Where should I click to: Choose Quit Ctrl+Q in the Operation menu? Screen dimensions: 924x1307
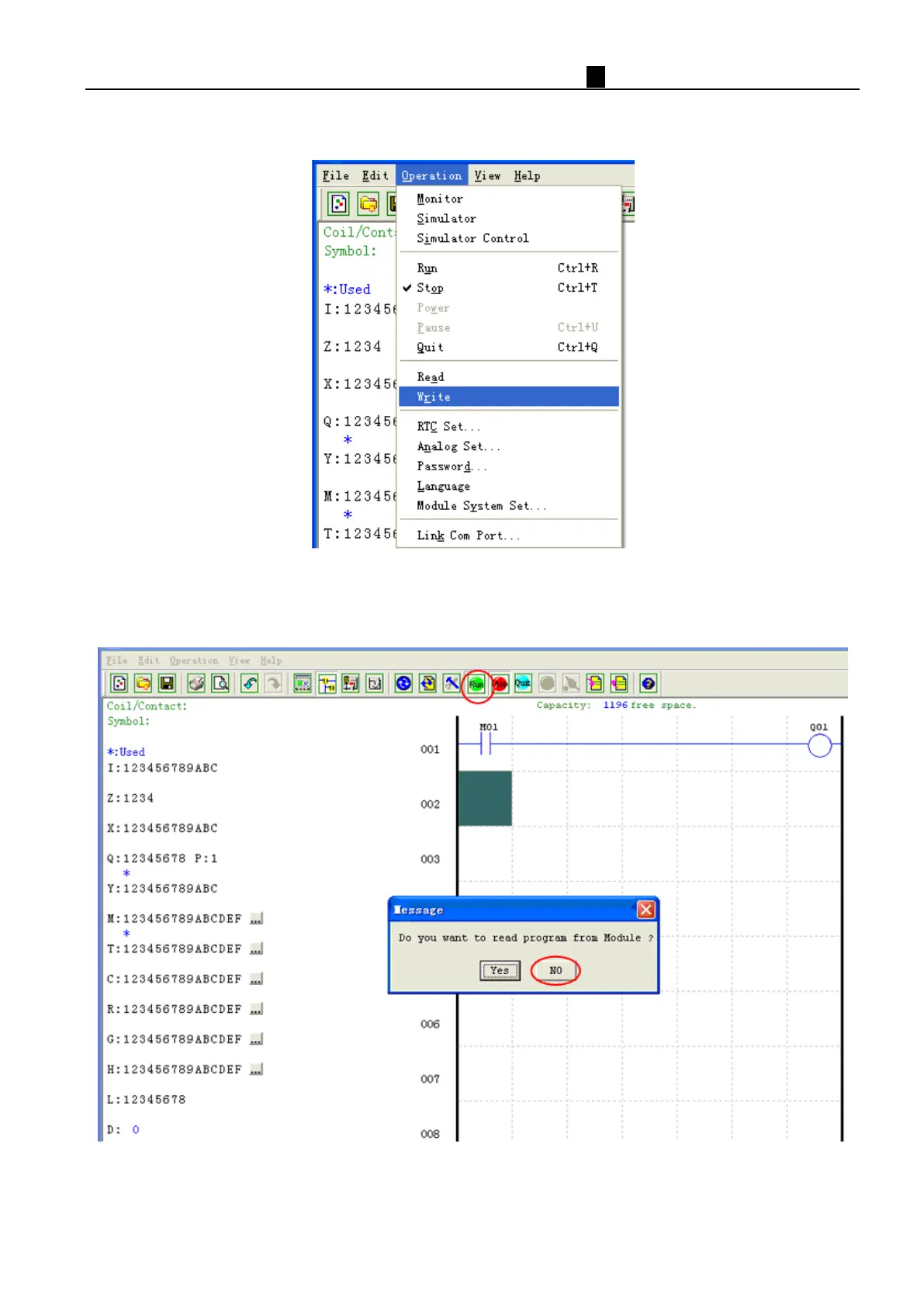[509, 347]
